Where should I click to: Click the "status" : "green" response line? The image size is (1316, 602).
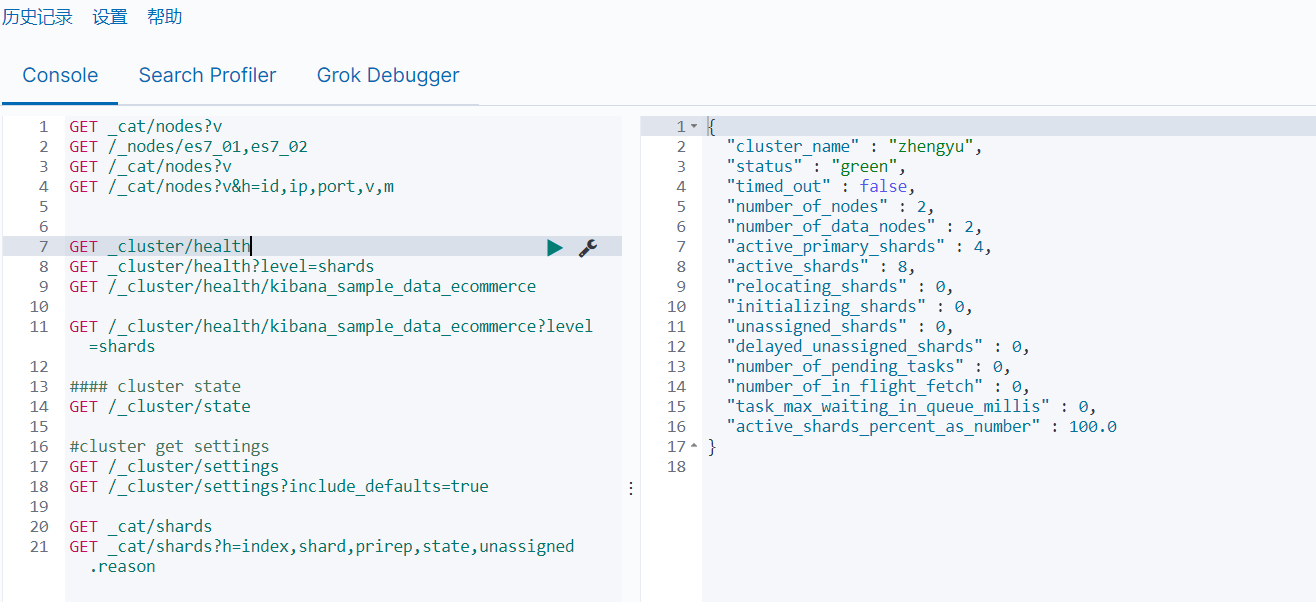tap(815, 167)
